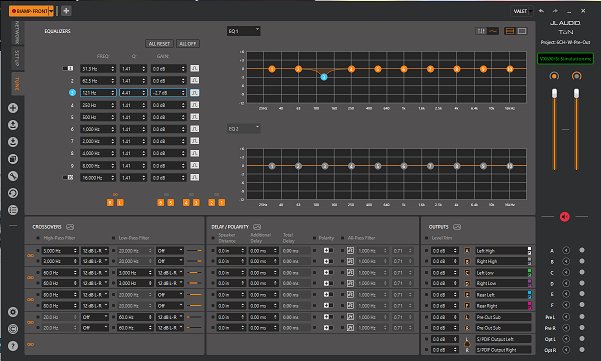601x361 pixels.
Task: Open the EQ 1 channel selector dropdown
Action: click(x=243, y=31)
